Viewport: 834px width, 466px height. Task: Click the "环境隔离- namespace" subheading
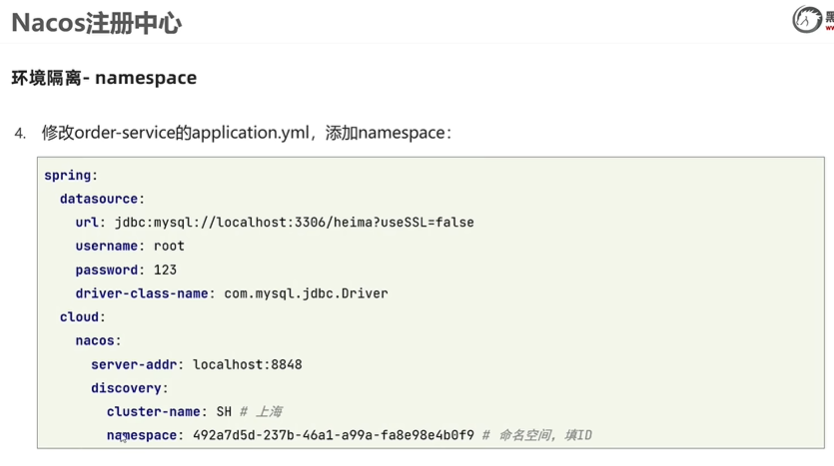click(x=104, y=78)
